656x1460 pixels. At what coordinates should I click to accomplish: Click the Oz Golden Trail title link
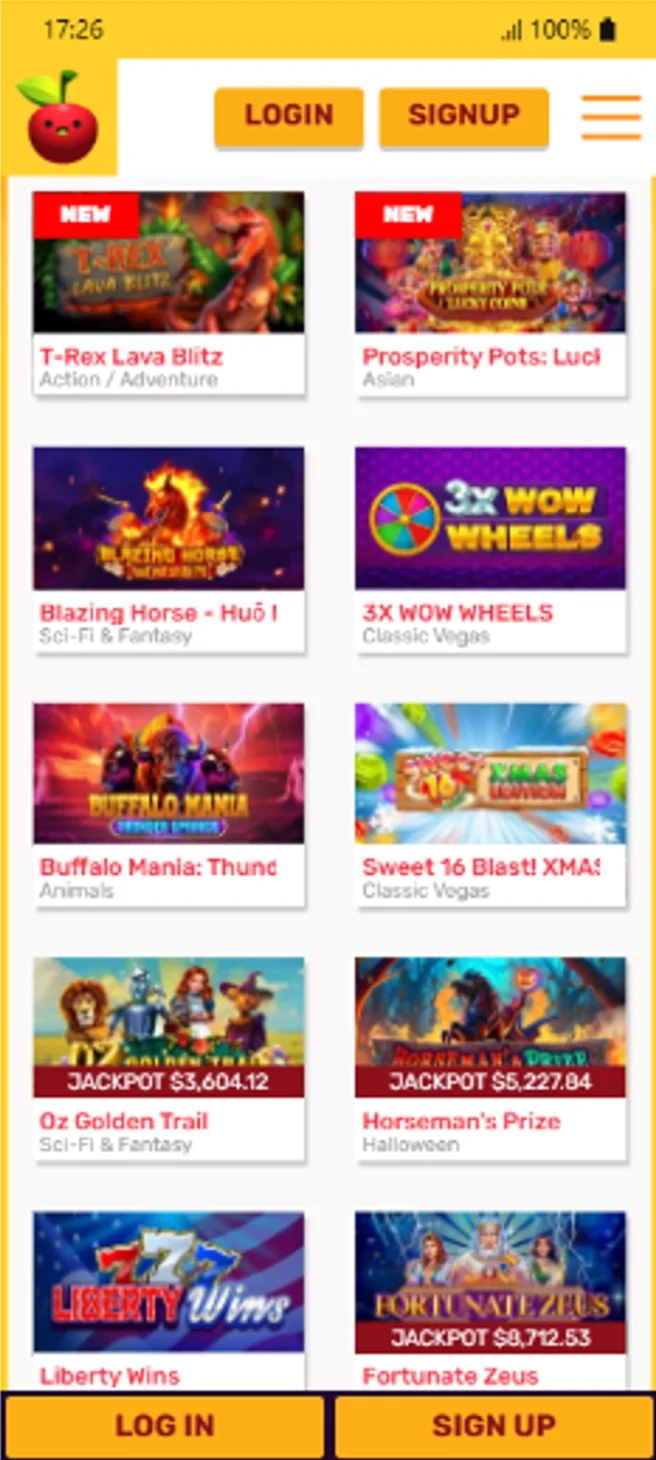point(123,1121)
